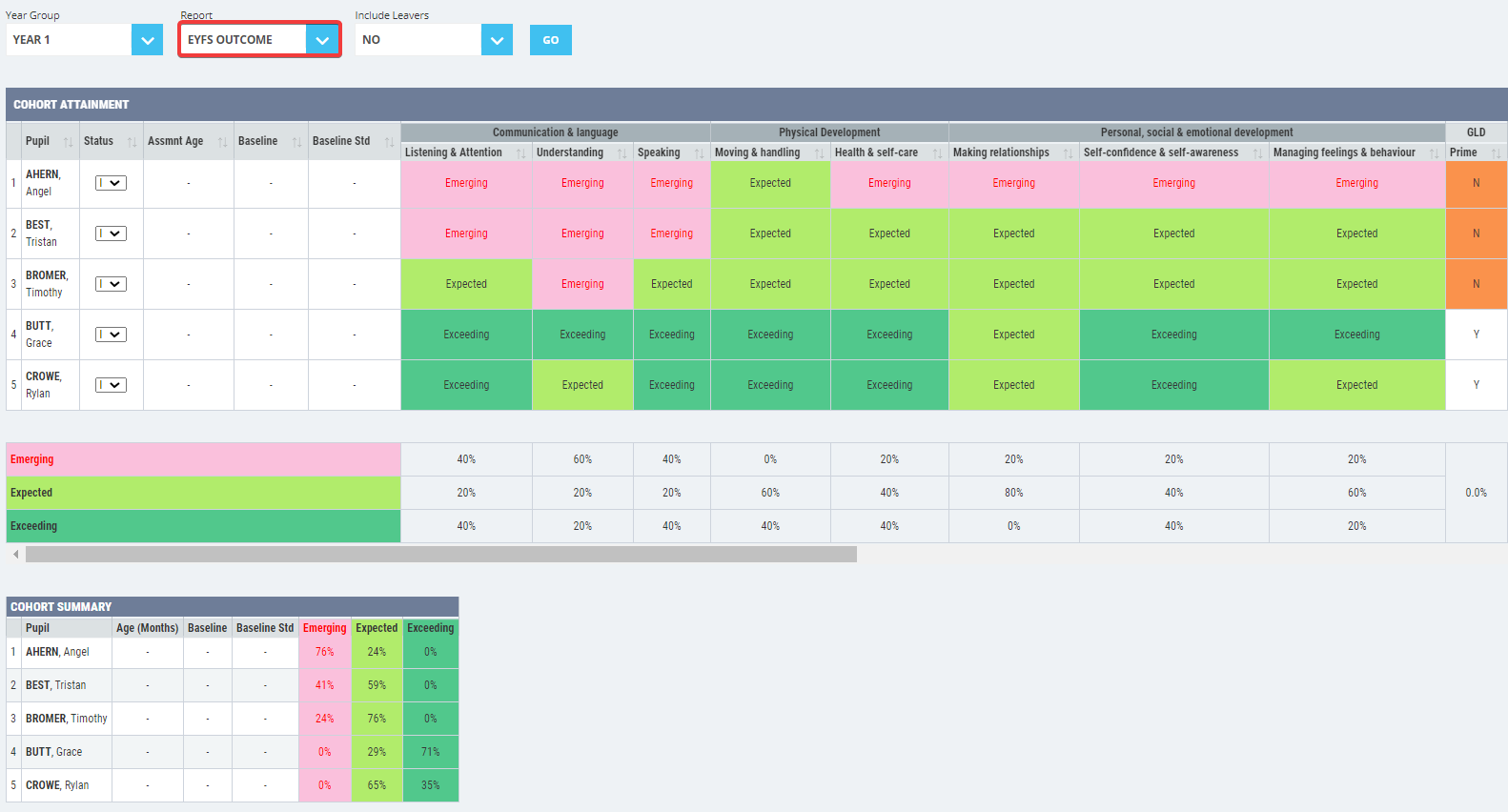The image size is (1508, 812).
Task: Sort by Prime column sort icon
Action: pos(1496,153)
